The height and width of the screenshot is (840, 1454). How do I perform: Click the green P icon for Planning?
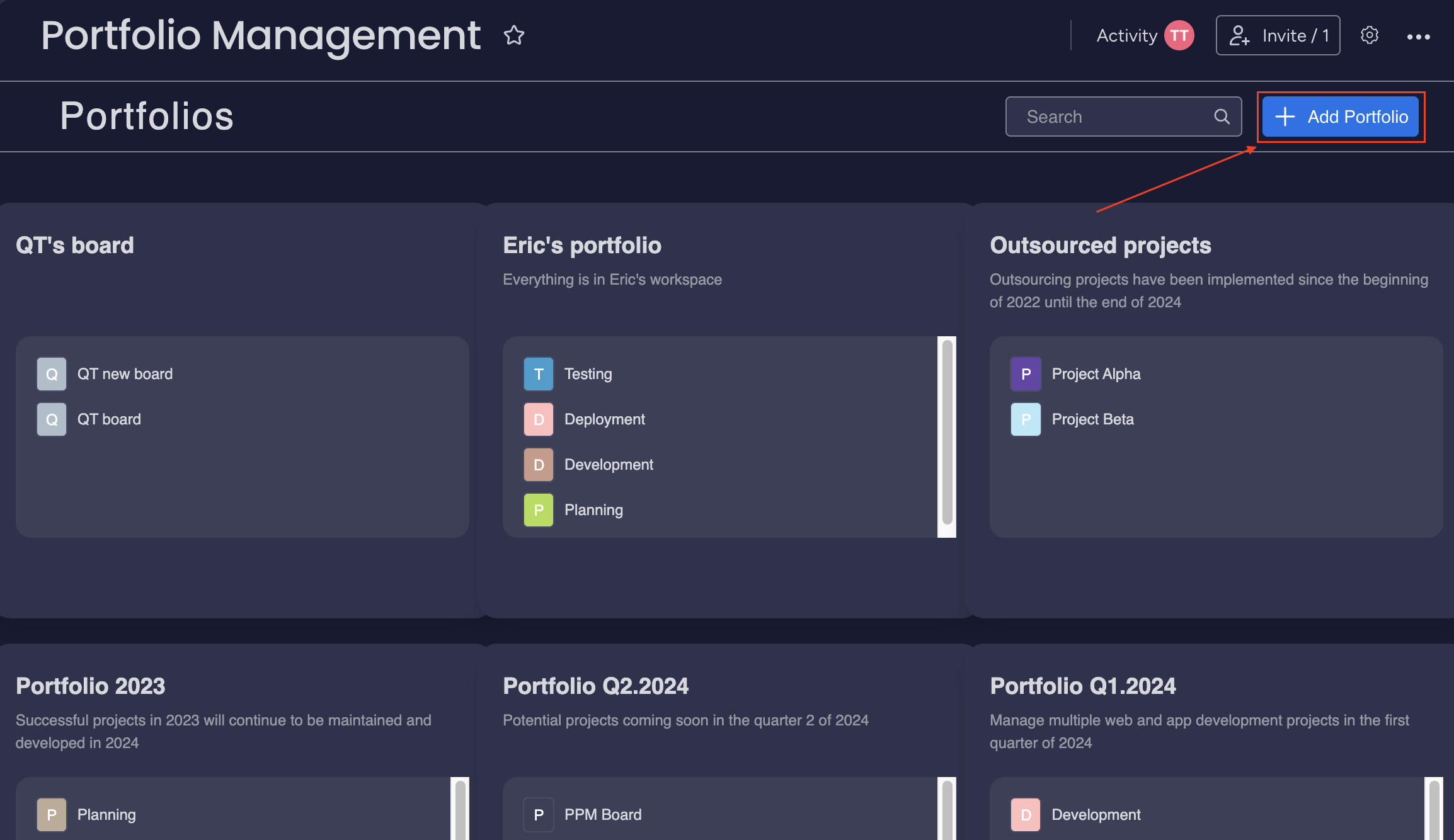point(538,510)
